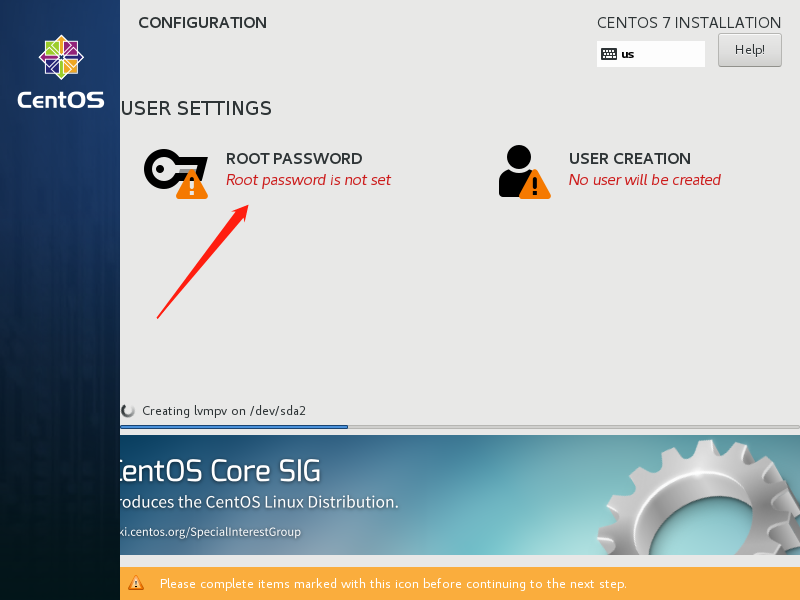Click the centos.org SpecialInterestGroup link
Image resolution: width=800 pixels, height=600 pixels.
click(x=210, y=532)
